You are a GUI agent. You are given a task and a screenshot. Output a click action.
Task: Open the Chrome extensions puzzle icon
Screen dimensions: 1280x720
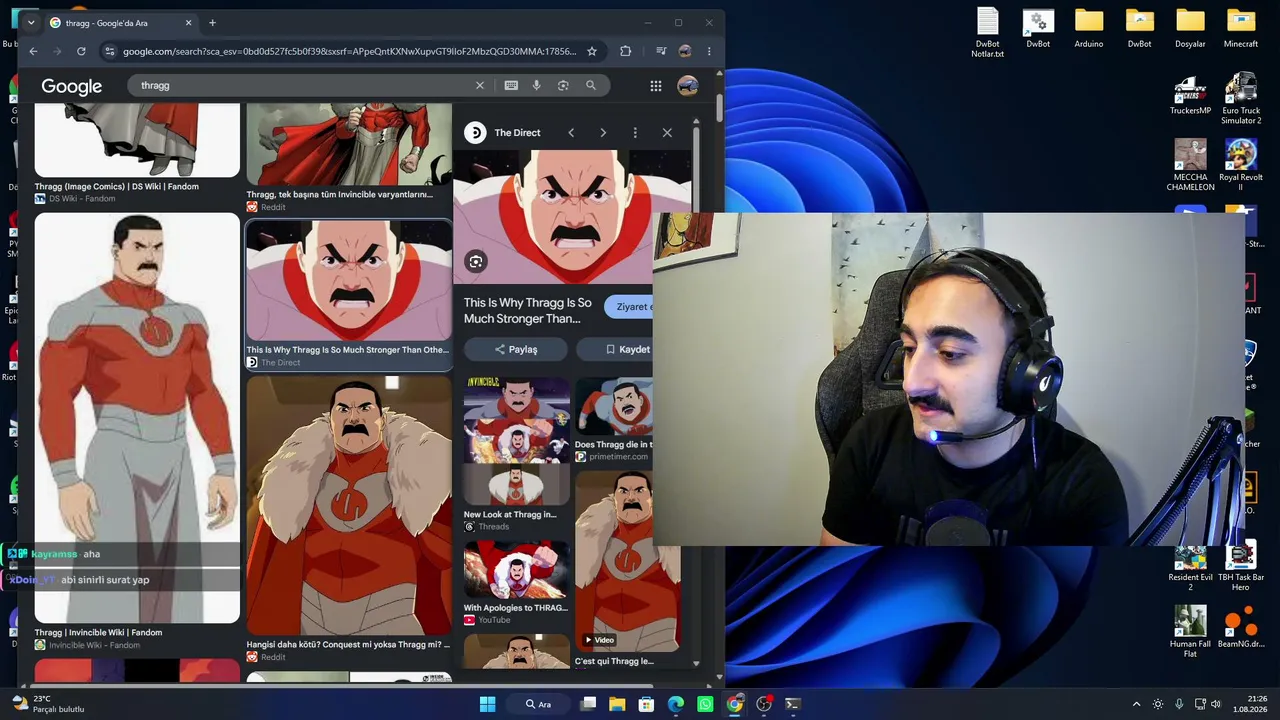(x=626, y=51)
